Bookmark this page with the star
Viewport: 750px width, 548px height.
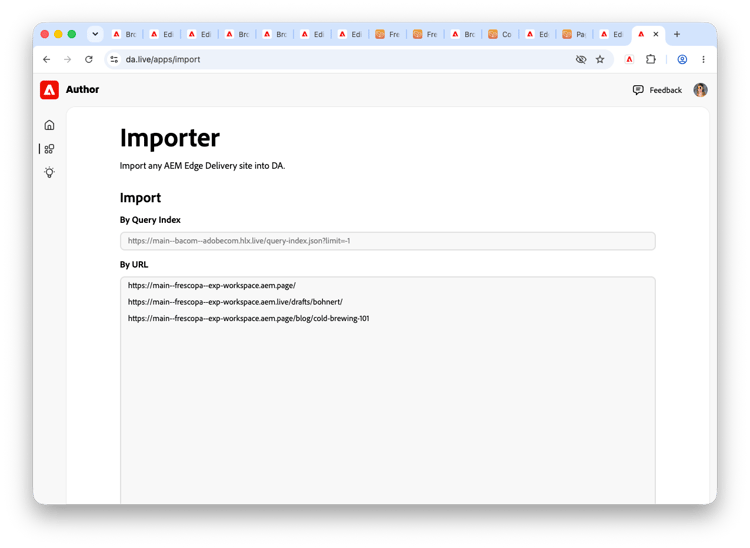[600, 59]
